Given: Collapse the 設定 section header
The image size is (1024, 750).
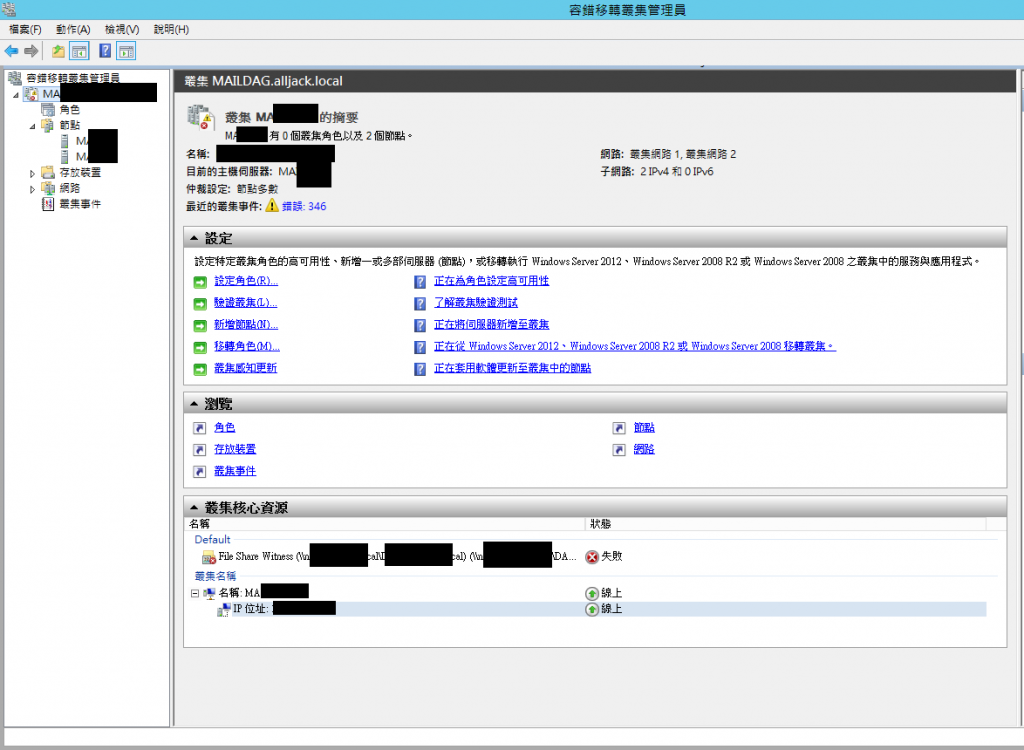Looking at the screenshot, I should [194, 238].
